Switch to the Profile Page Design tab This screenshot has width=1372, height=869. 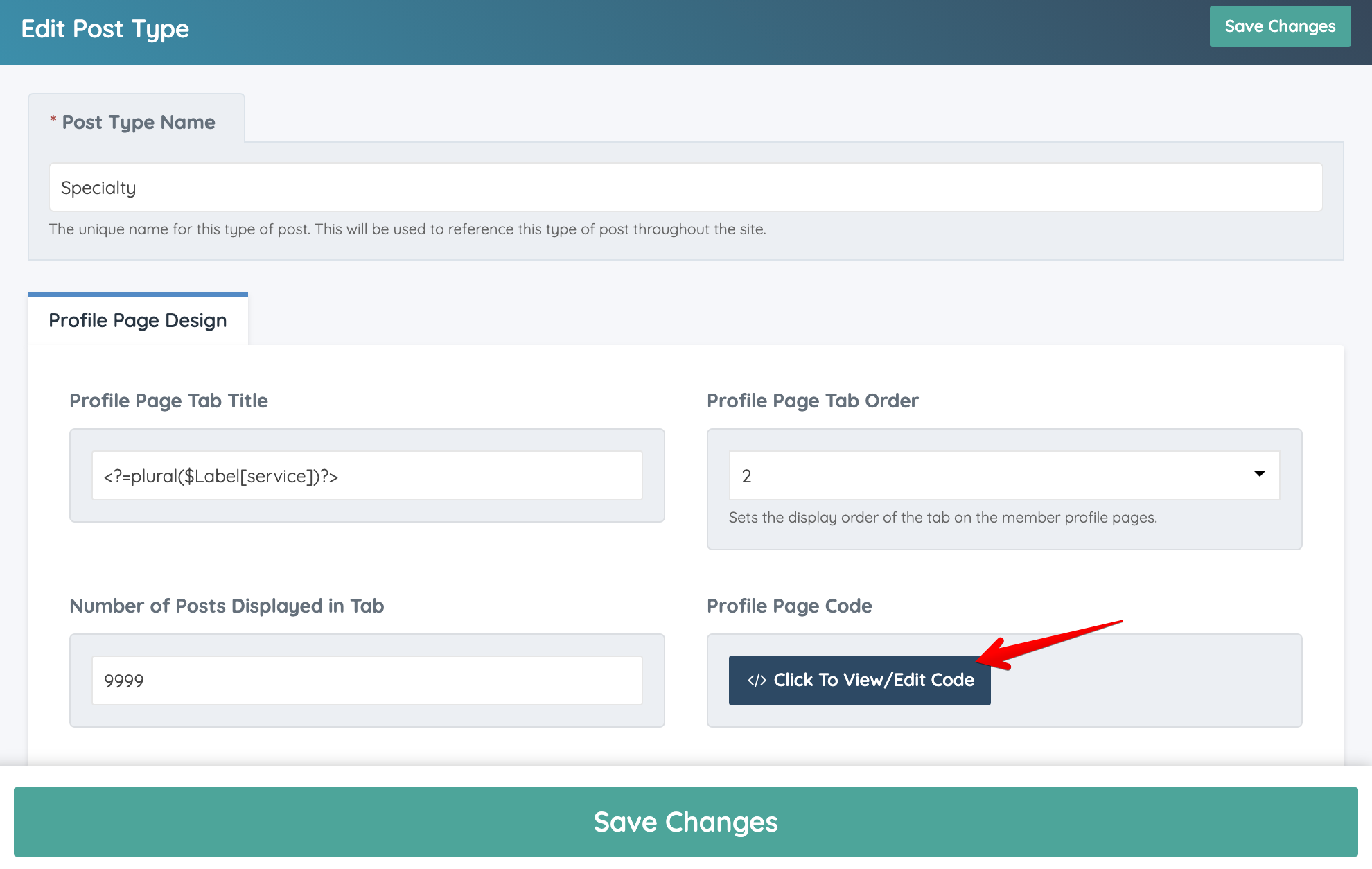click(138, 320)
